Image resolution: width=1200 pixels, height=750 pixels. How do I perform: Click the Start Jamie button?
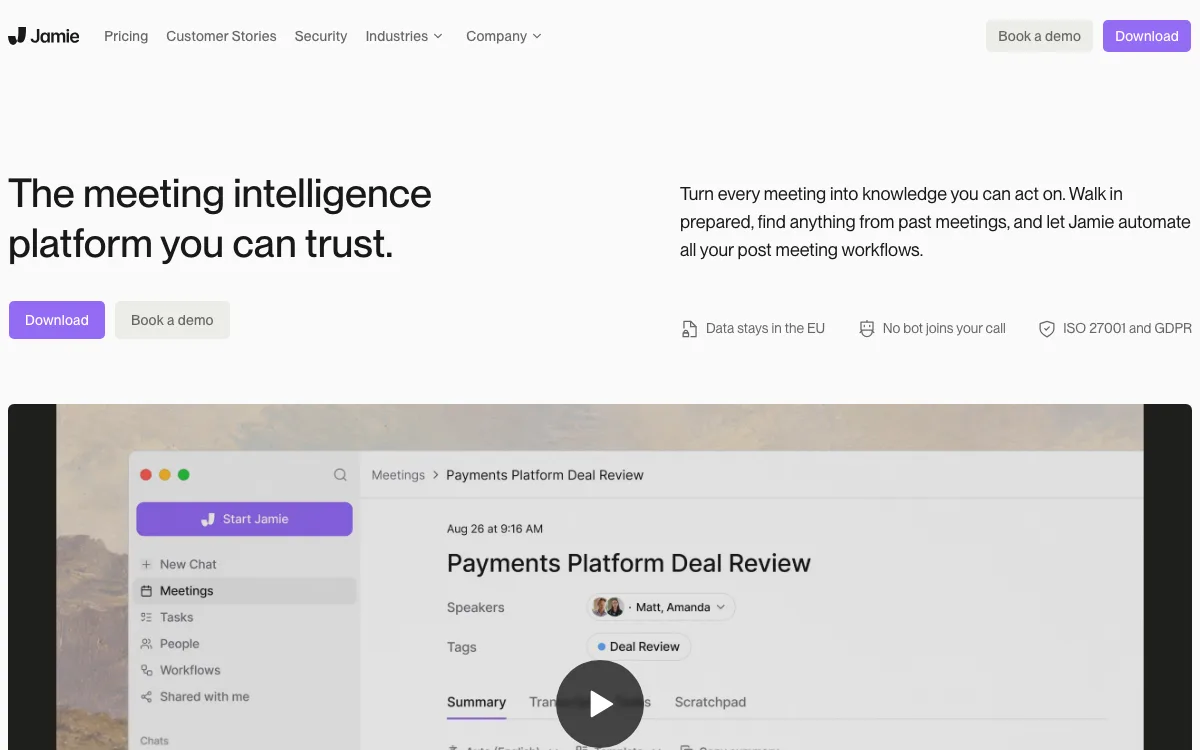pyautogui.click(x=244, y=519)
